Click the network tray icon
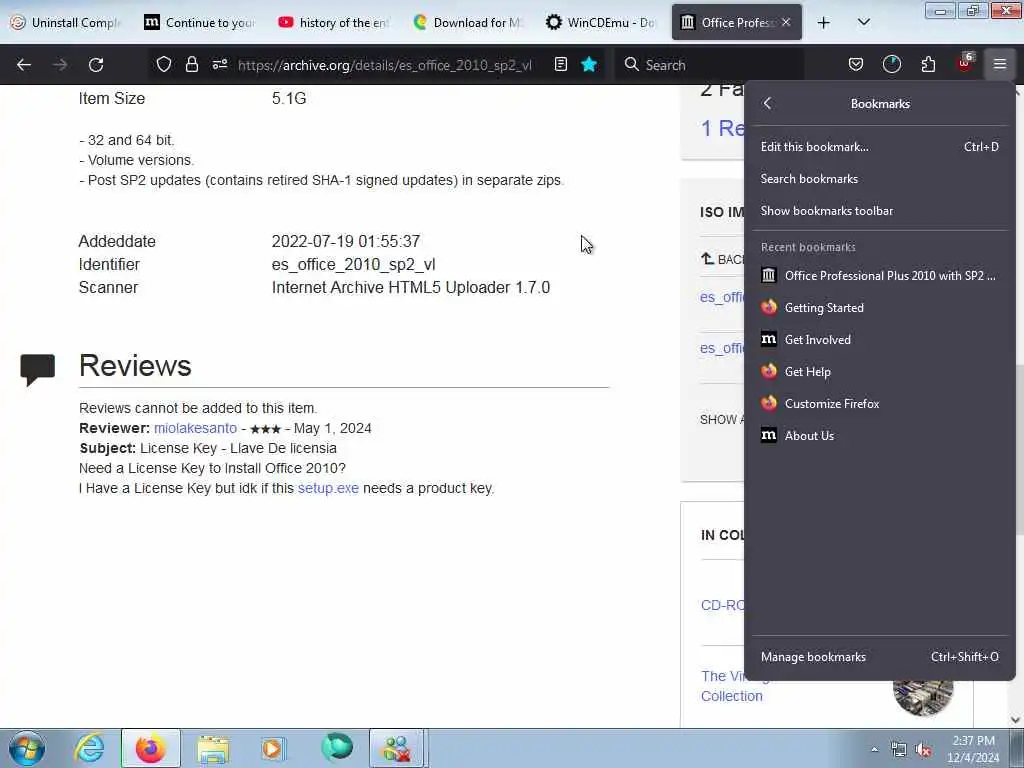 pyautogui.click(x=899, y=750)
